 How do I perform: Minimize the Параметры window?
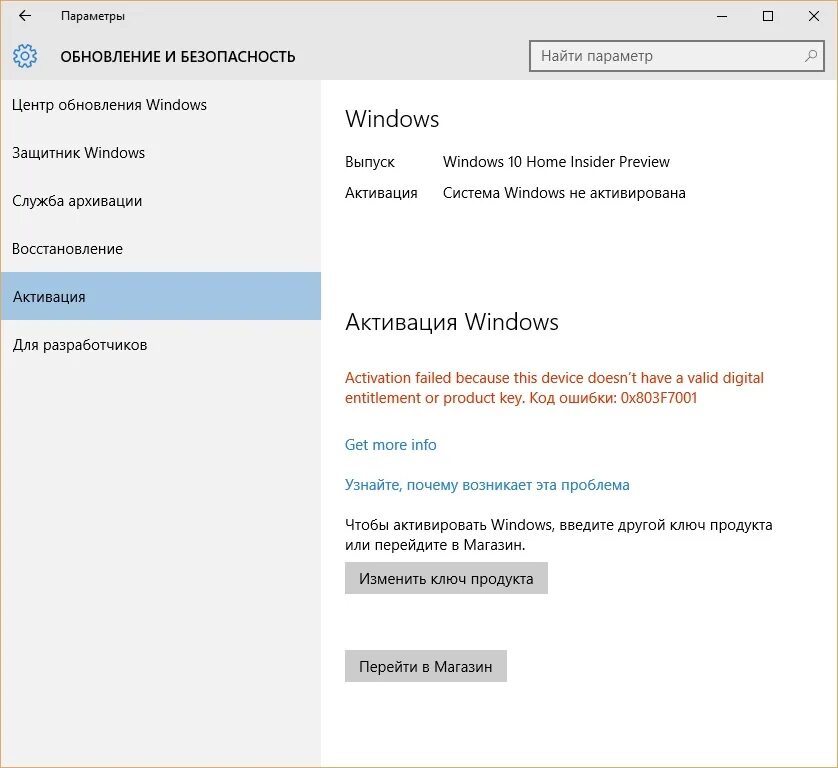pyautogui.click(x=722, y=17)
